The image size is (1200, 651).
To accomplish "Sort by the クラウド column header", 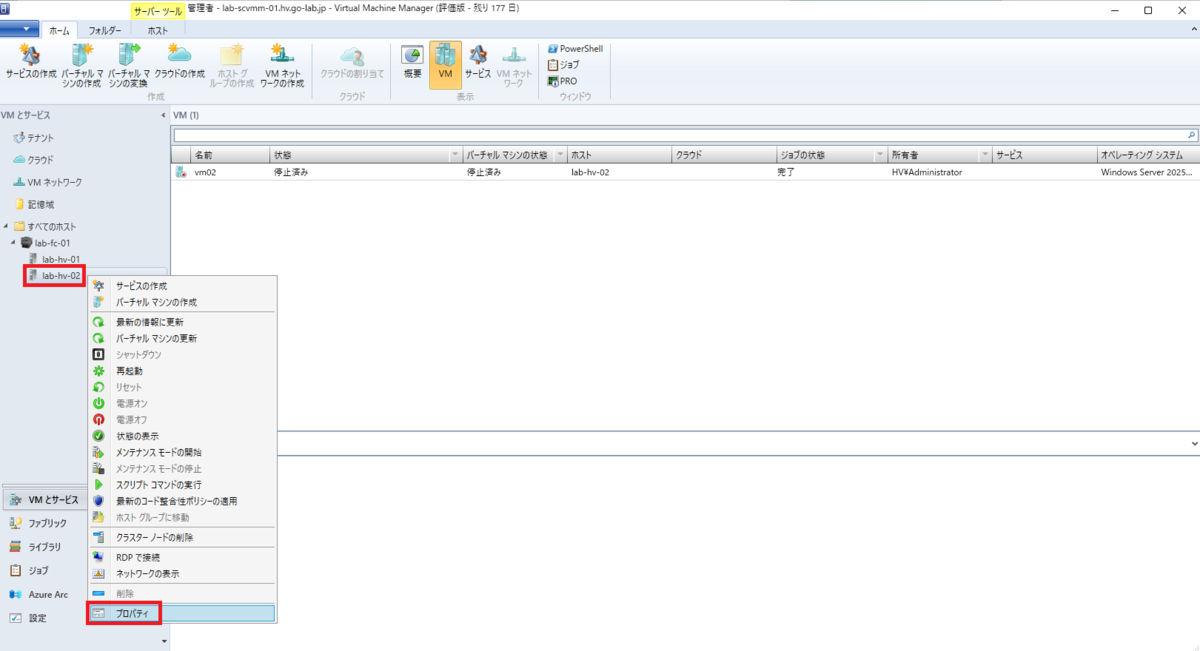I will click(x=723, y=156).
